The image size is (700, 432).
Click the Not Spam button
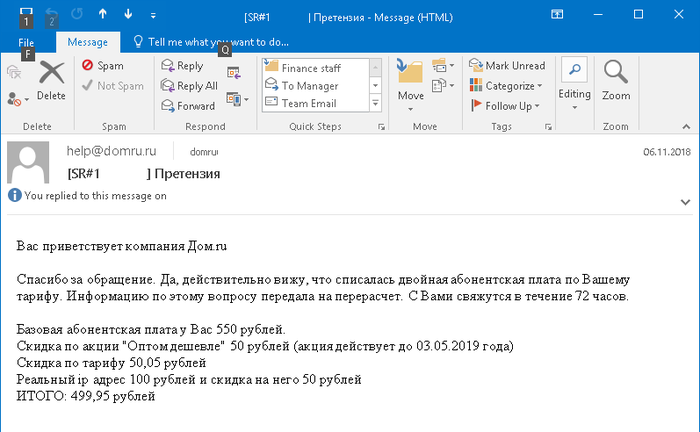click(x=113, y=86)
